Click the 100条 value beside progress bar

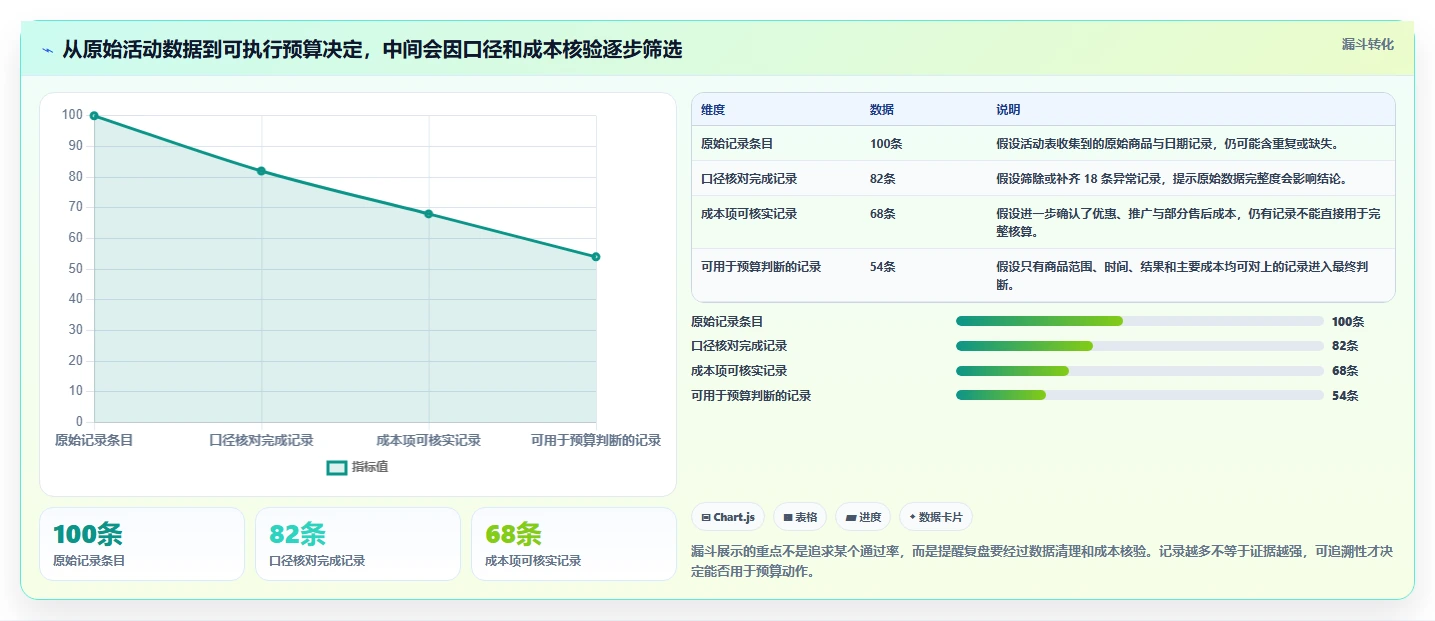click(1348, 321)
